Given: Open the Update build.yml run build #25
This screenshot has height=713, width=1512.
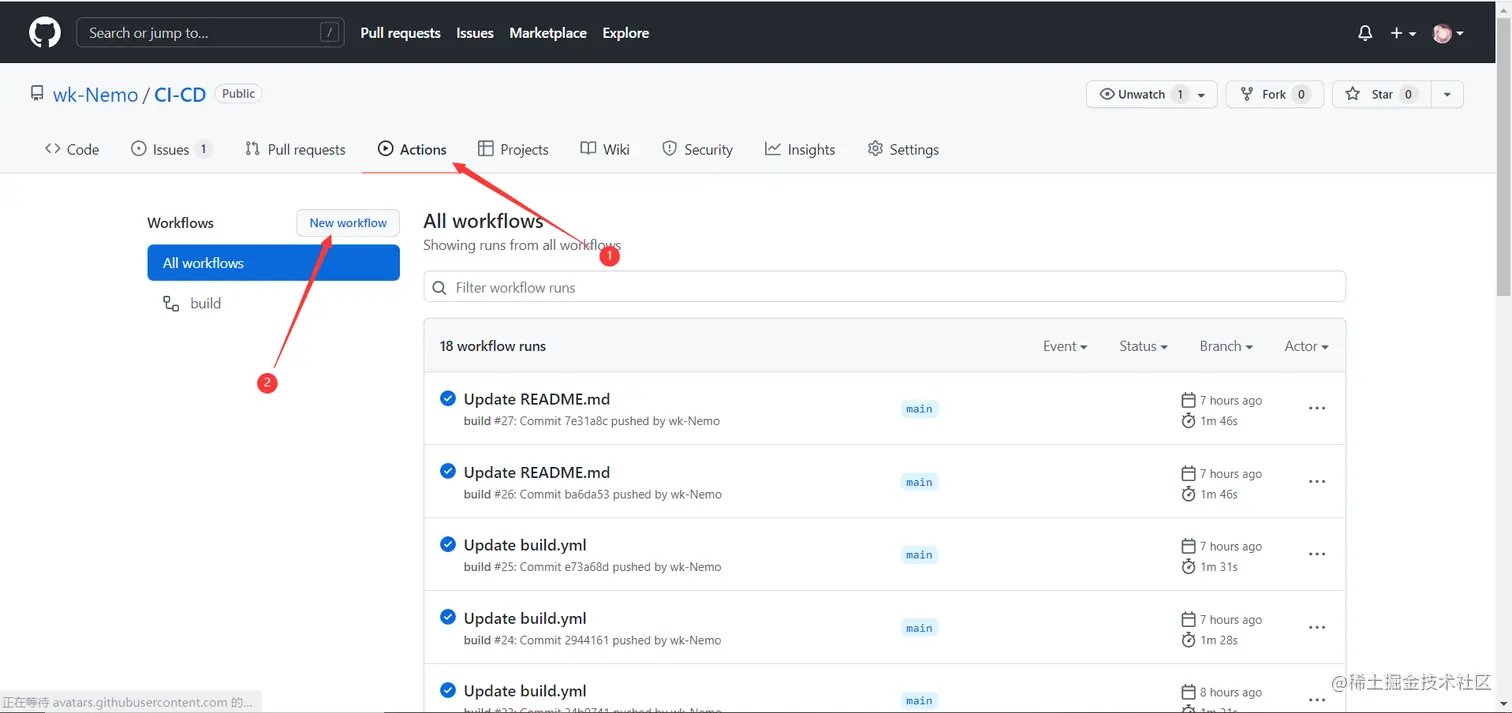Looking at the screenshot, I should [x=525, y=545].
